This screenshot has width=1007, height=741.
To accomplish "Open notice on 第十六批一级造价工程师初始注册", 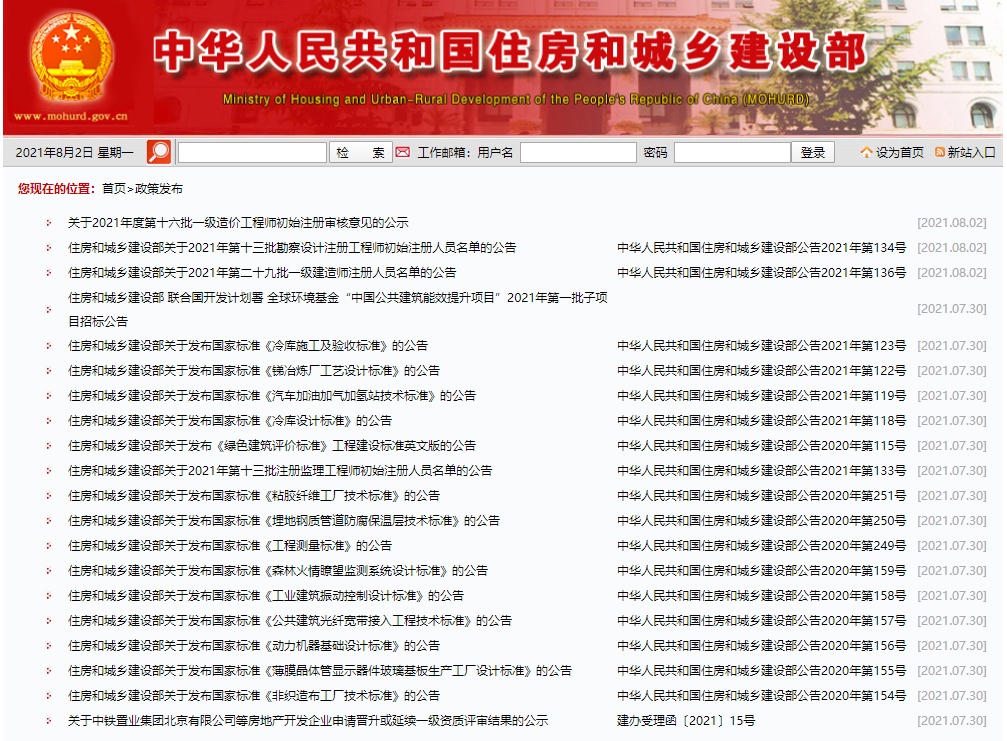I will pyautogui.click(x=238, y=223).
